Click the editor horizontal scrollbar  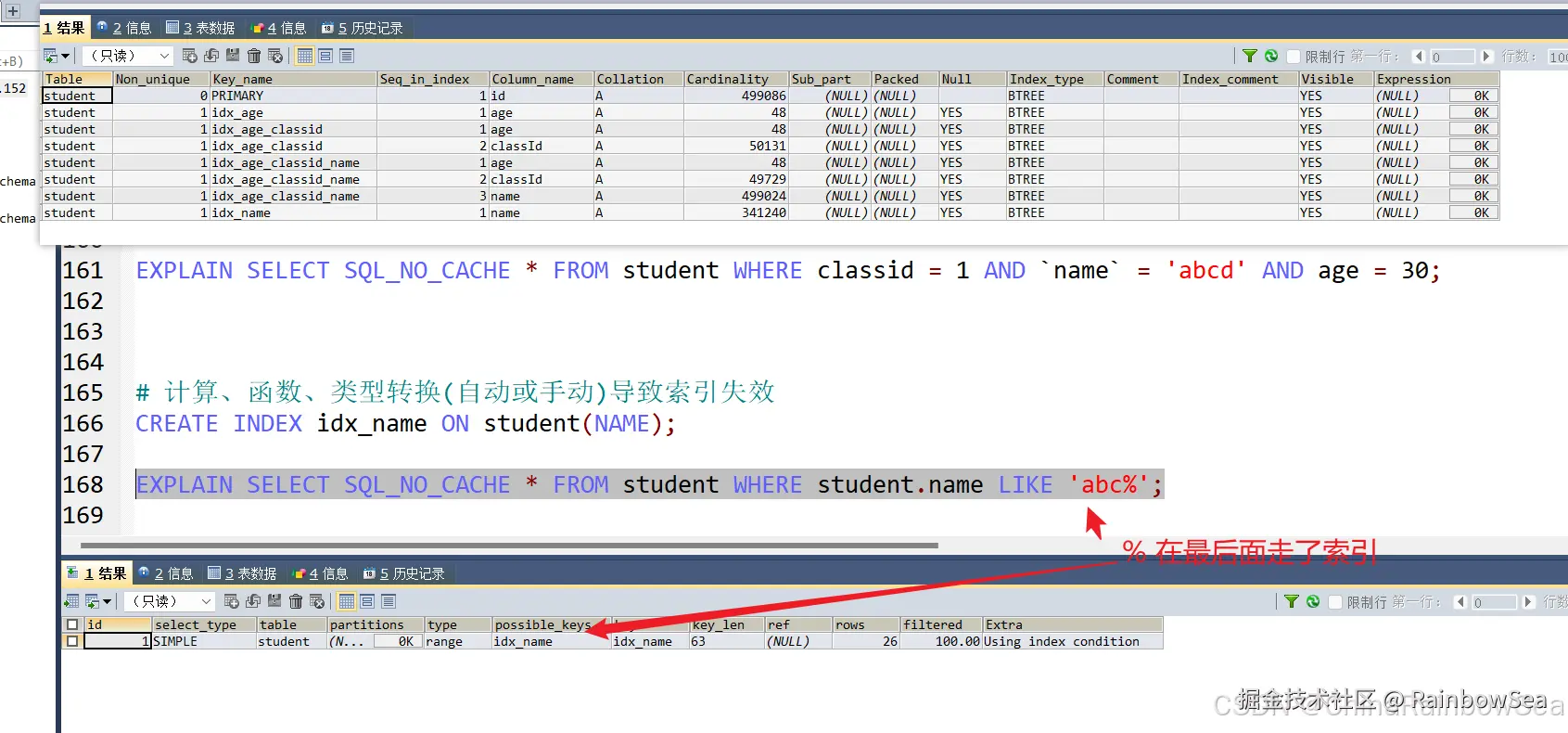coord(509,546)
